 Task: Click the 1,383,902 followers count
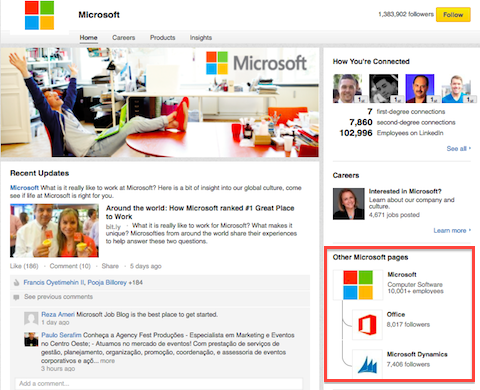[x=406, y=14]
